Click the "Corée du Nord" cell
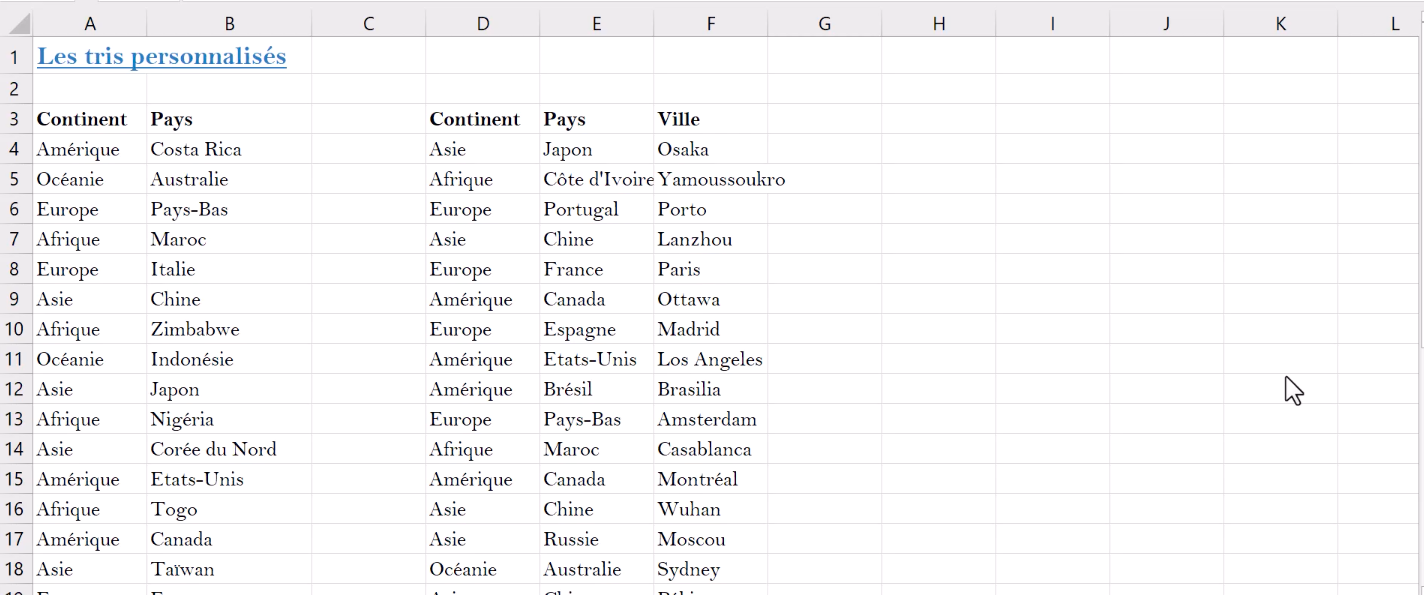 [x=213, y=449]
